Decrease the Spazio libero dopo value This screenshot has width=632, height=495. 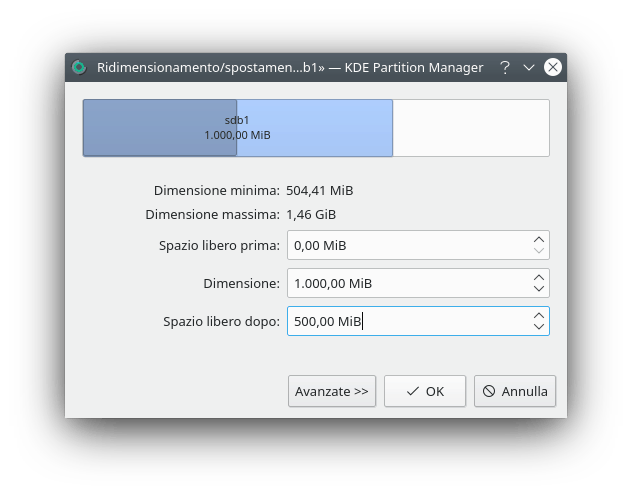539,327
